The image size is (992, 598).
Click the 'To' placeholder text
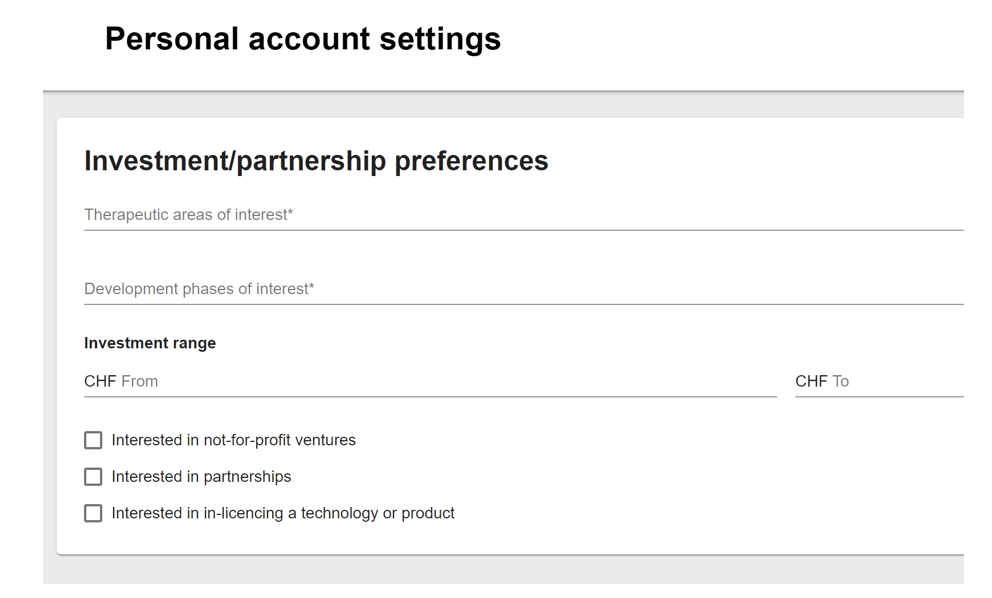point(841,381)
